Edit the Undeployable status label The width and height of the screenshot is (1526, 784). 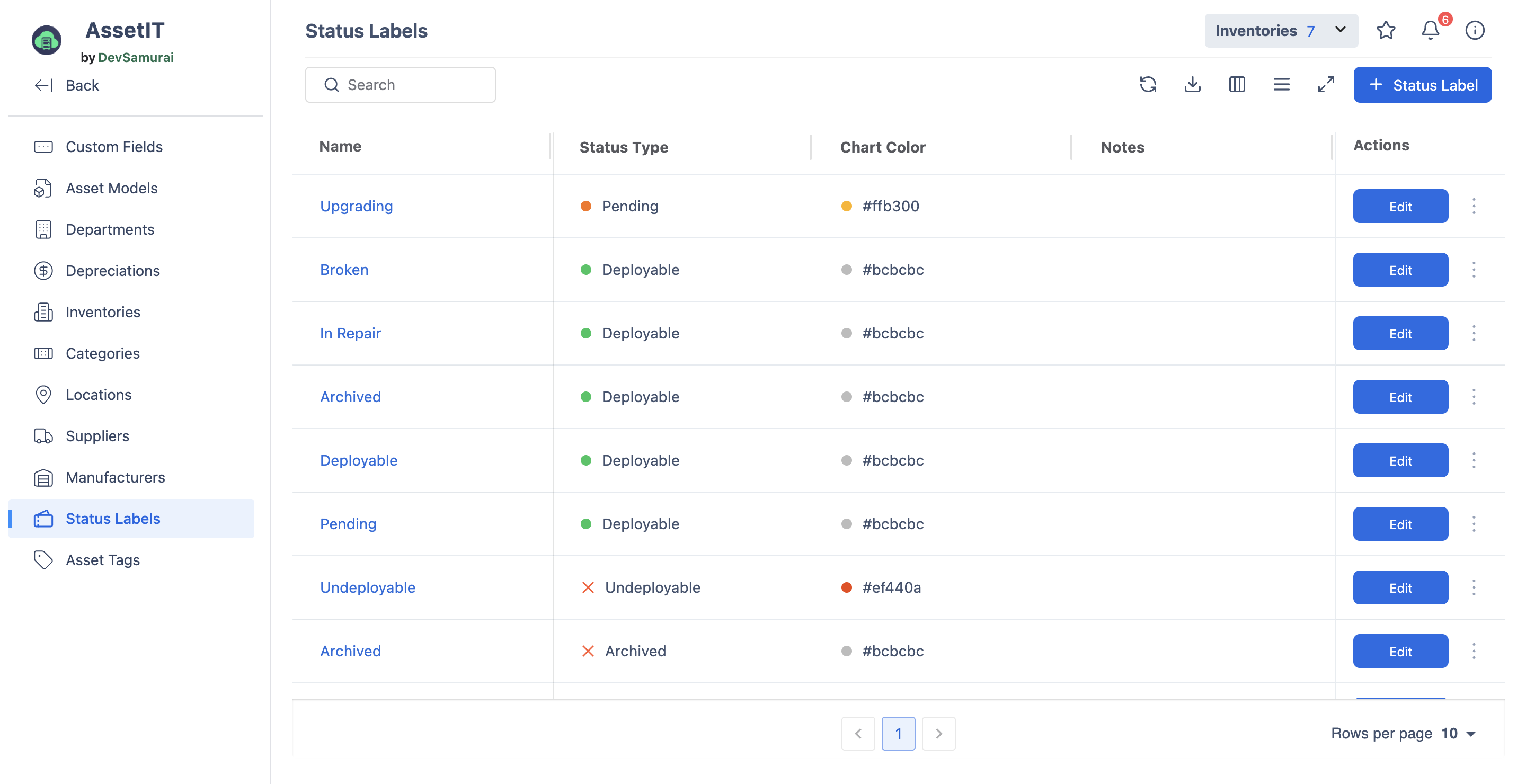(1400, 588)
